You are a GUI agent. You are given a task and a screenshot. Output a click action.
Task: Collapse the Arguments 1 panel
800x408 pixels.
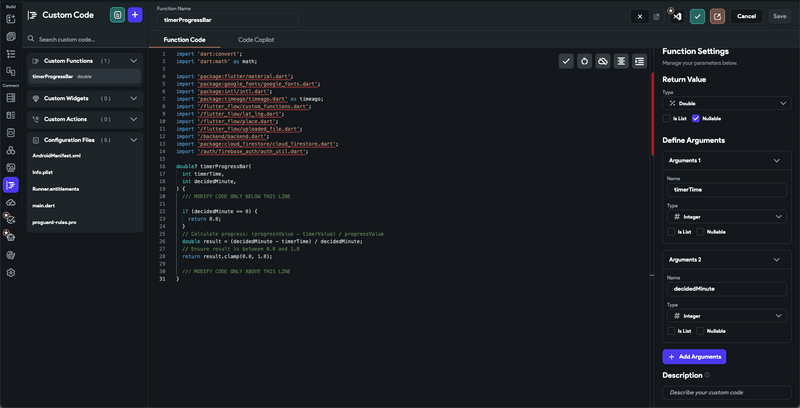777,160
